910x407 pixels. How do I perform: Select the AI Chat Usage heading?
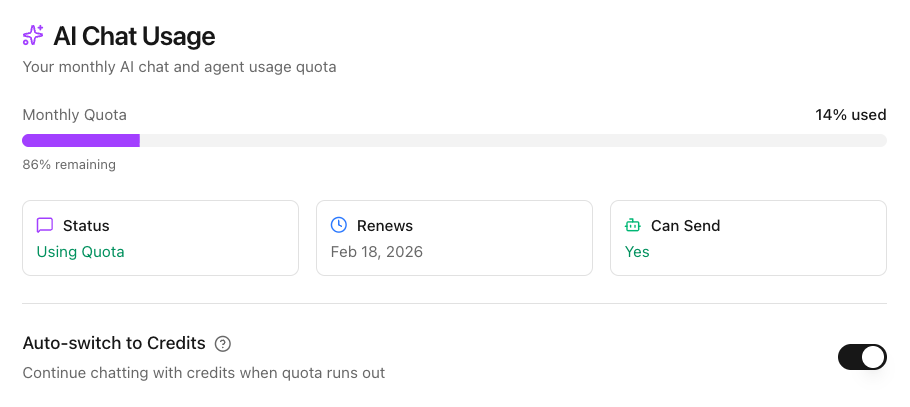click(x=134, y=37)
